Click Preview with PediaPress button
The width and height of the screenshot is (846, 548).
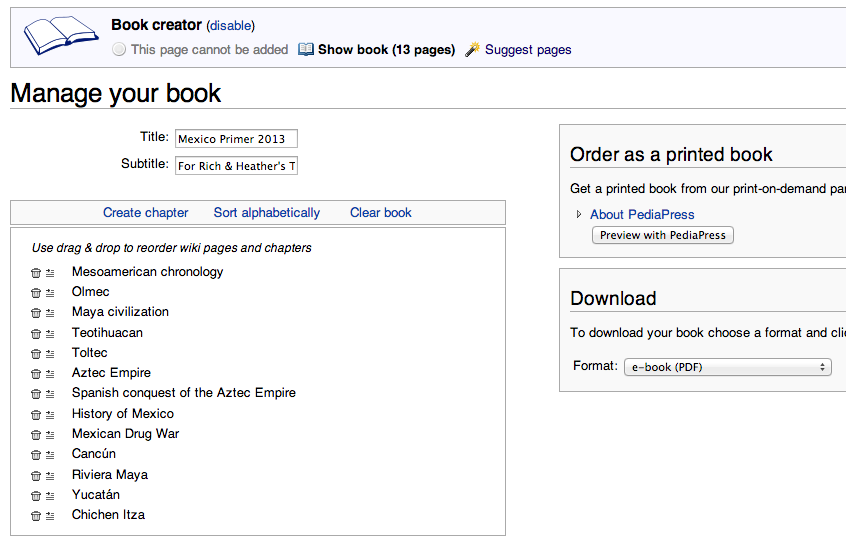point(663,235)
